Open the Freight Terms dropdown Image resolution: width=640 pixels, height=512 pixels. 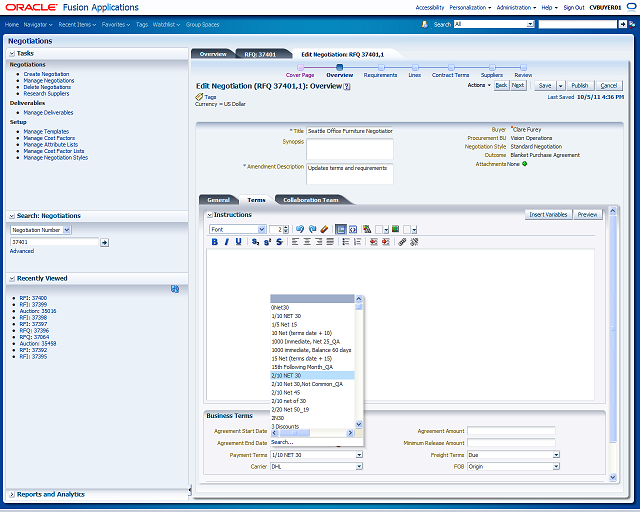(556, 455)
